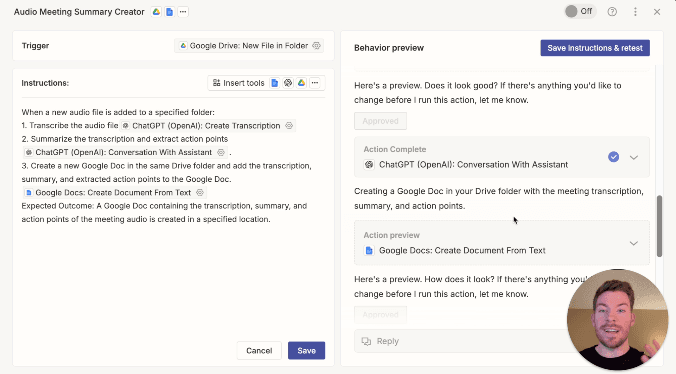
Task: Click the Google Docs icon beside the title
Action: tap(169, 12)
